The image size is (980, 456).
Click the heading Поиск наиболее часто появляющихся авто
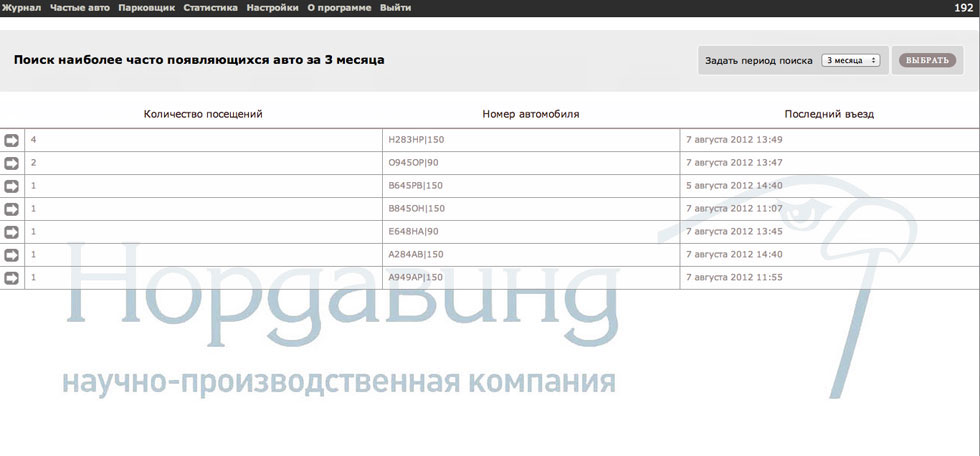click(199, 61)
